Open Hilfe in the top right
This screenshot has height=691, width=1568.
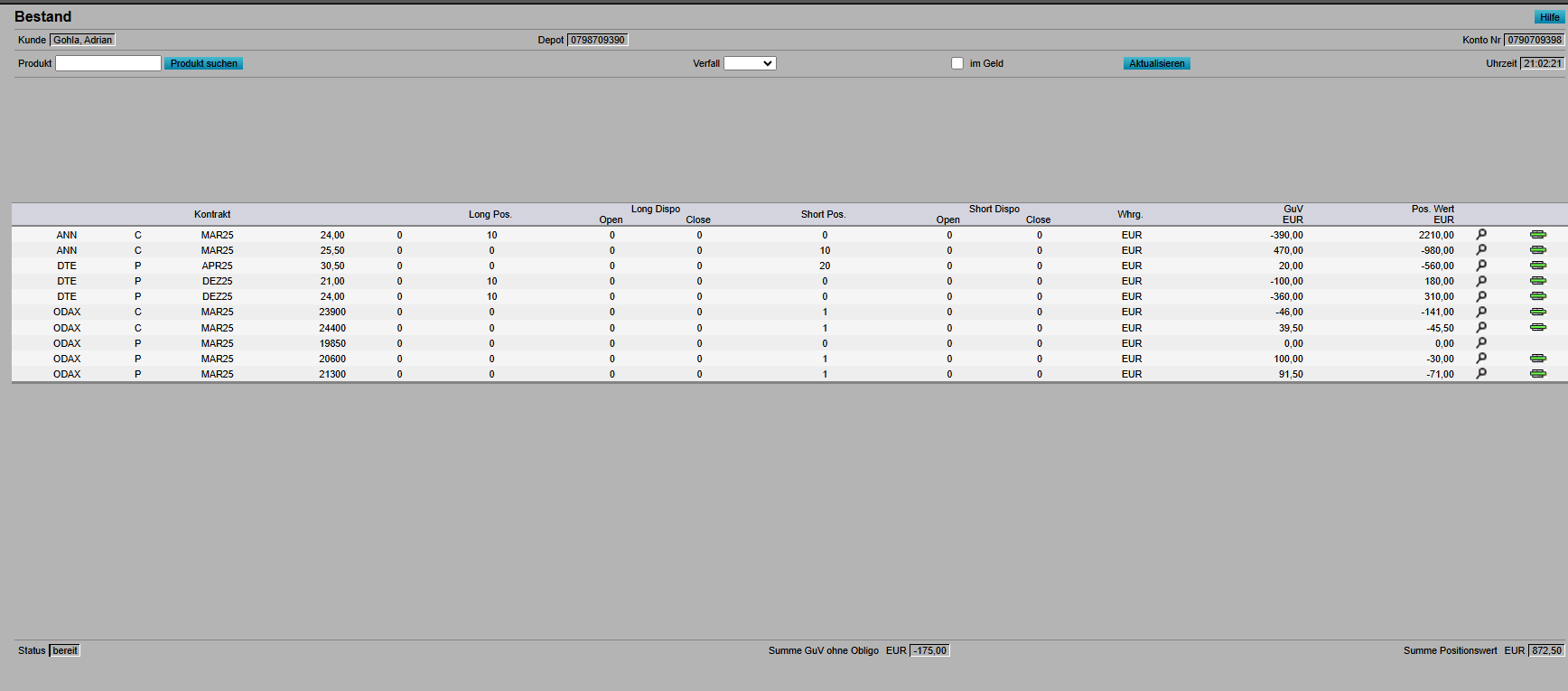(x=1549, y=17)
